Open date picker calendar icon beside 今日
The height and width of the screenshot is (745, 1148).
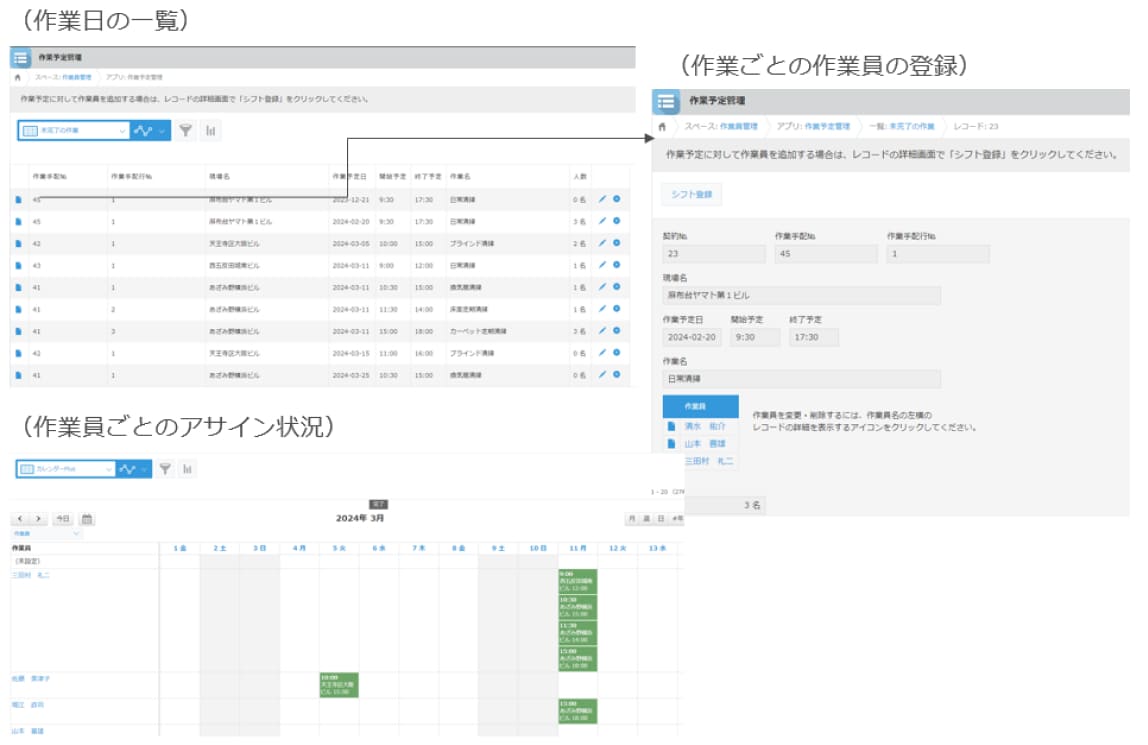[87, 520]
